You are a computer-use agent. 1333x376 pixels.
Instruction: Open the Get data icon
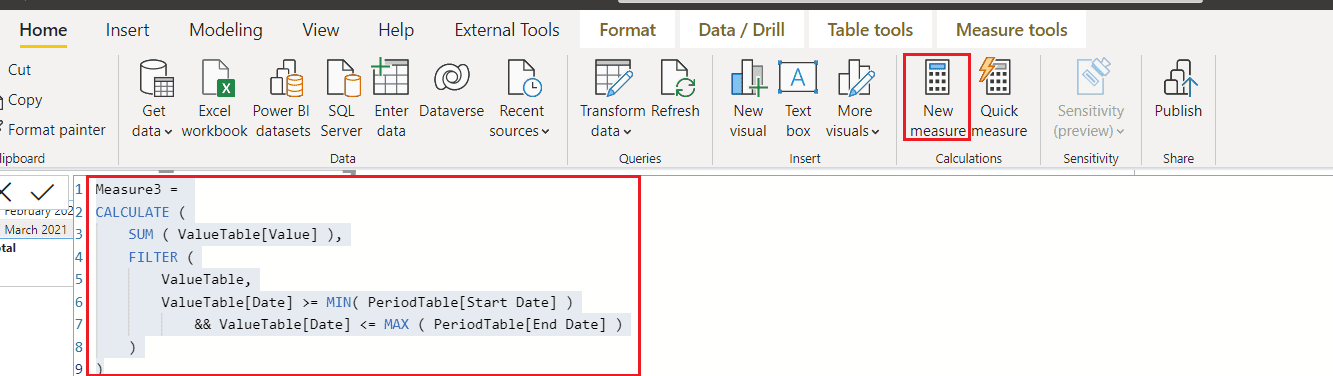[154, 79]
